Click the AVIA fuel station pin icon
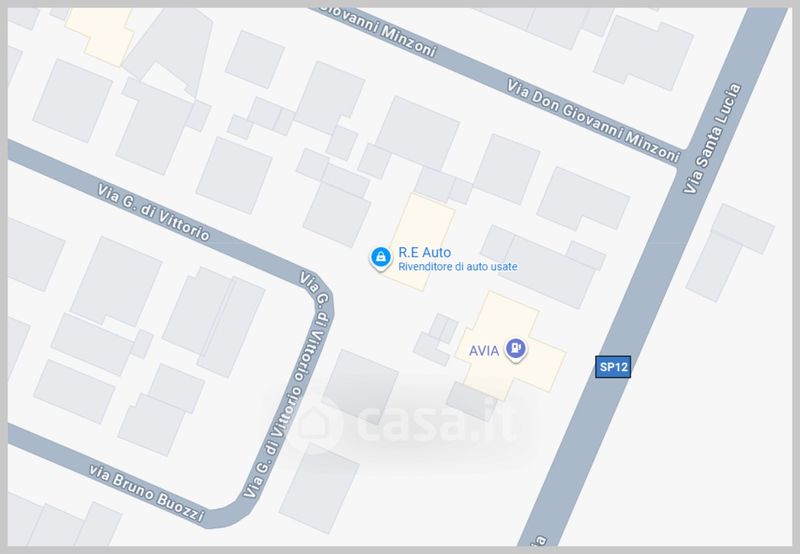The image size is (800, 554). click(516, 349)
